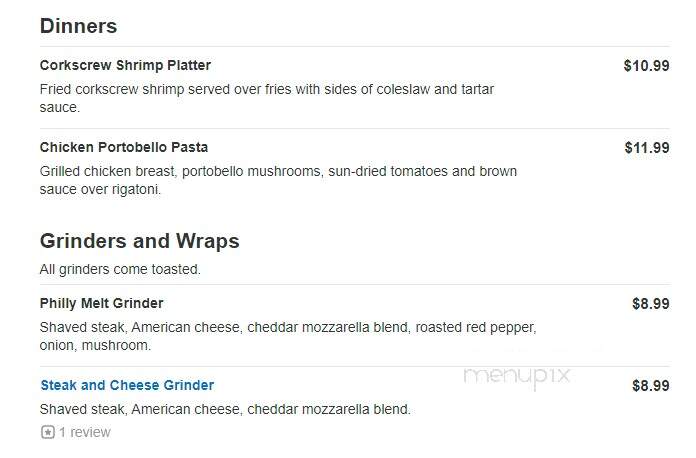The image size is (696, 458).
Task: Click the Corkscrew Shrimp Platter description text
Action: [267, 98]
